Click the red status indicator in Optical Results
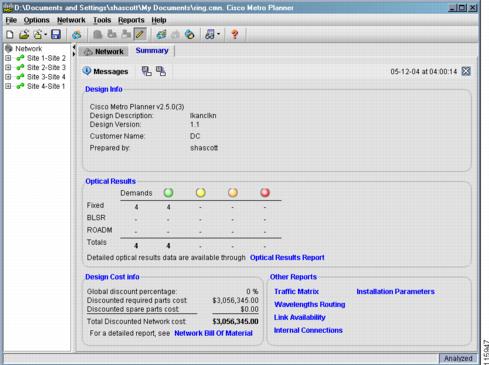The image size is (489, 365). [265, 192]
